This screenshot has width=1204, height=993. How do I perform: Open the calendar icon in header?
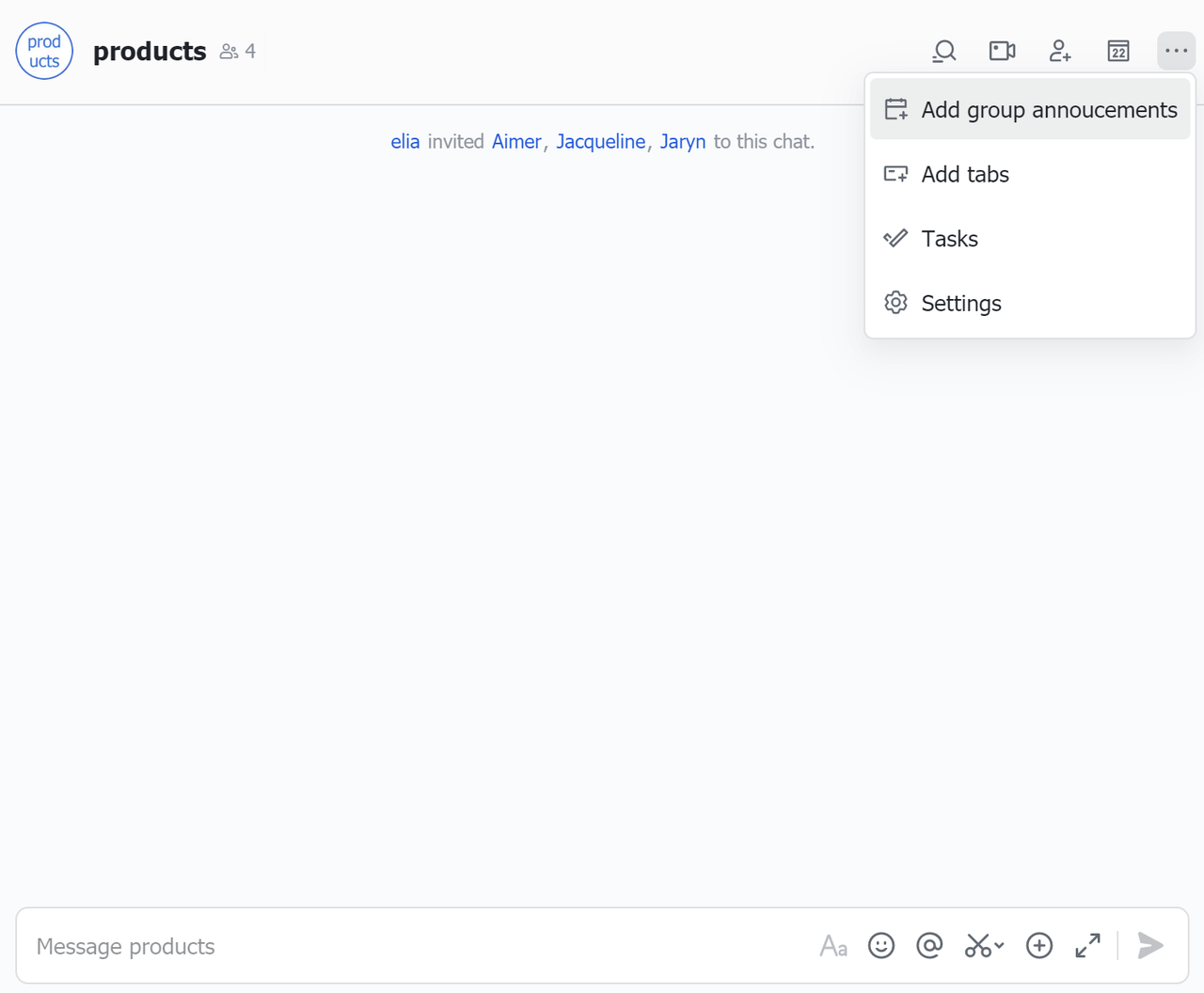(x=1117, y=51)
